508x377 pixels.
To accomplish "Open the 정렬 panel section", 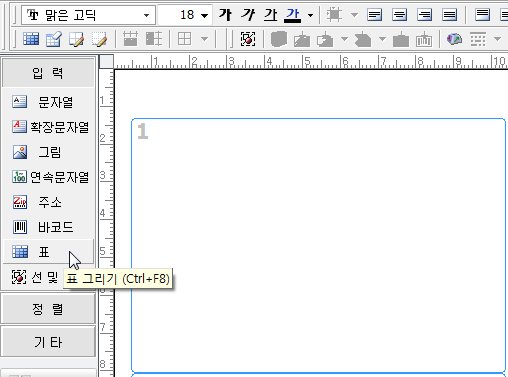I will click(48, 309).
